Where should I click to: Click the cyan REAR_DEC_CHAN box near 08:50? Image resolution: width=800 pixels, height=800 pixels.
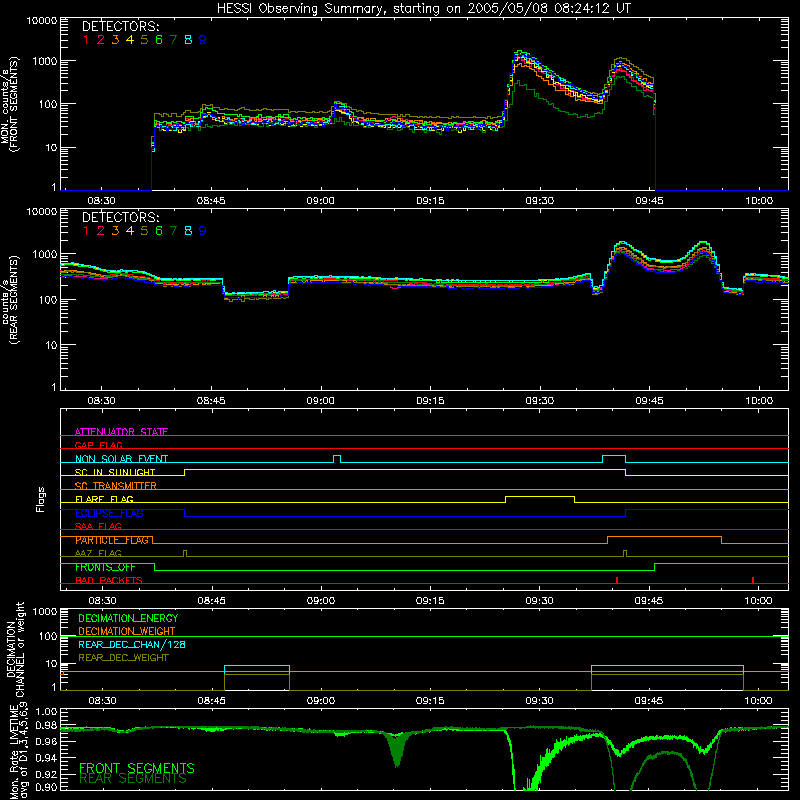point(257,669)
